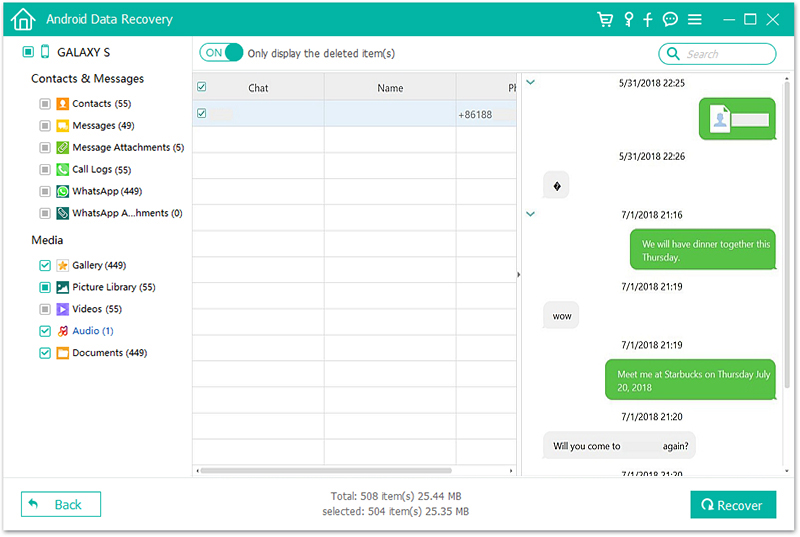
Task: Click the conversation vertical scrollbar
Action: (x=786, y=234)
